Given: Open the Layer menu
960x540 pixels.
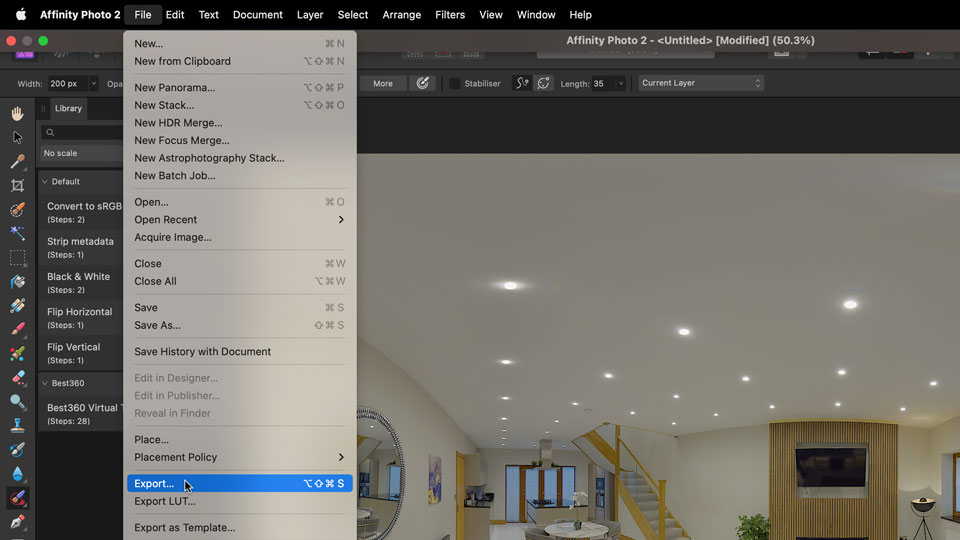Looking at the screenshot, I should click(x=310, y=15).
